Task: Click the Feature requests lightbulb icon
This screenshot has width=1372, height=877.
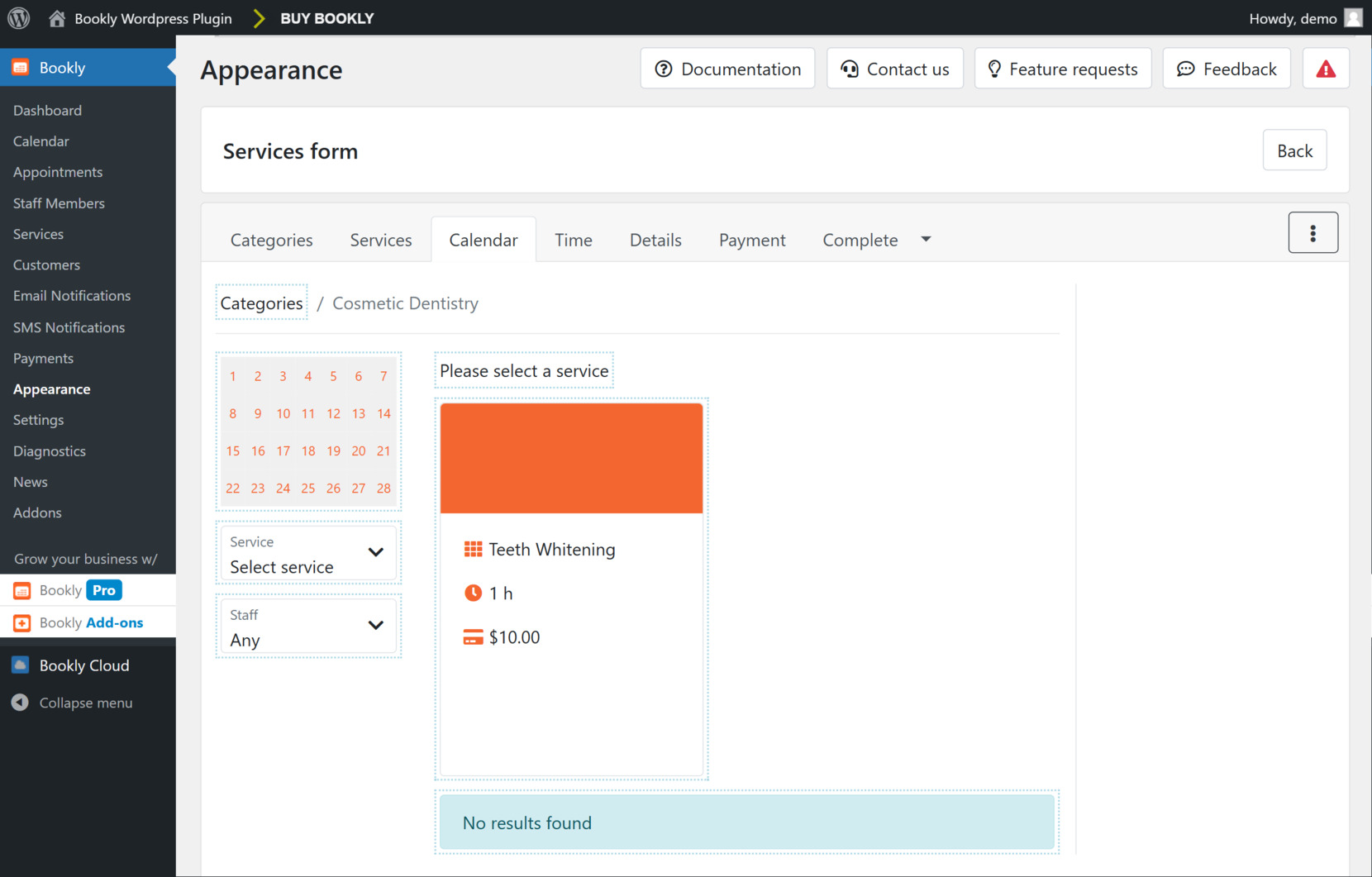Action: 994,69
